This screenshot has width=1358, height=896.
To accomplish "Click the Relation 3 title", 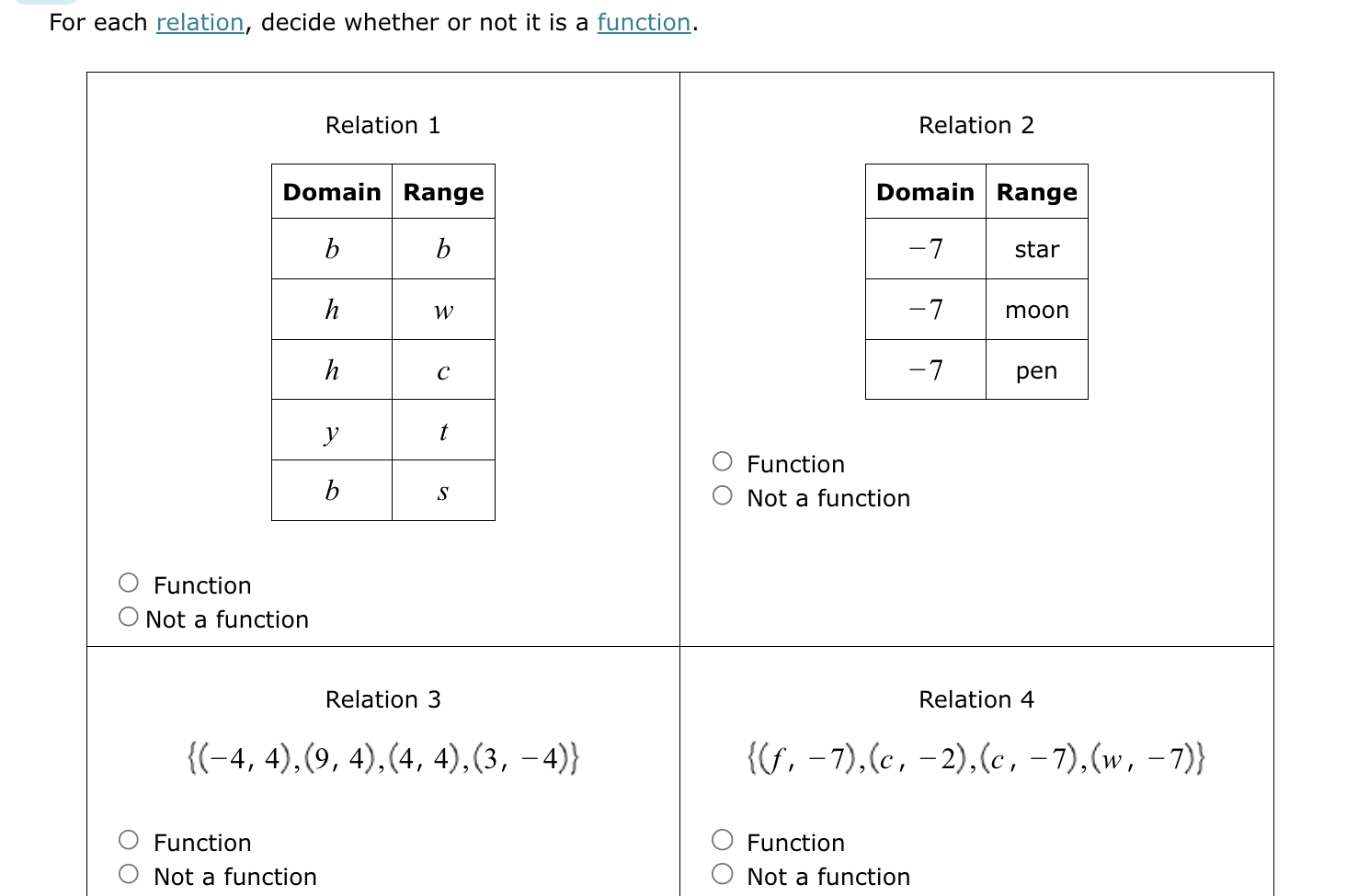I will coord(382,699).
